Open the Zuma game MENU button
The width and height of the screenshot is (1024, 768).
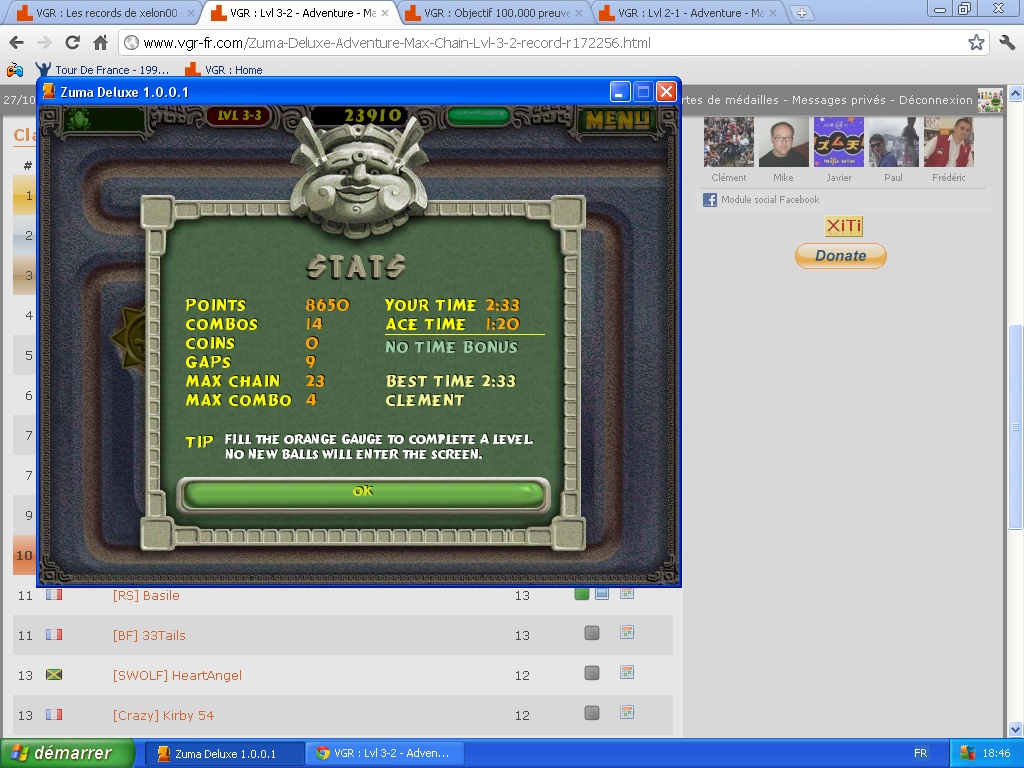click(x=617, y=119)
